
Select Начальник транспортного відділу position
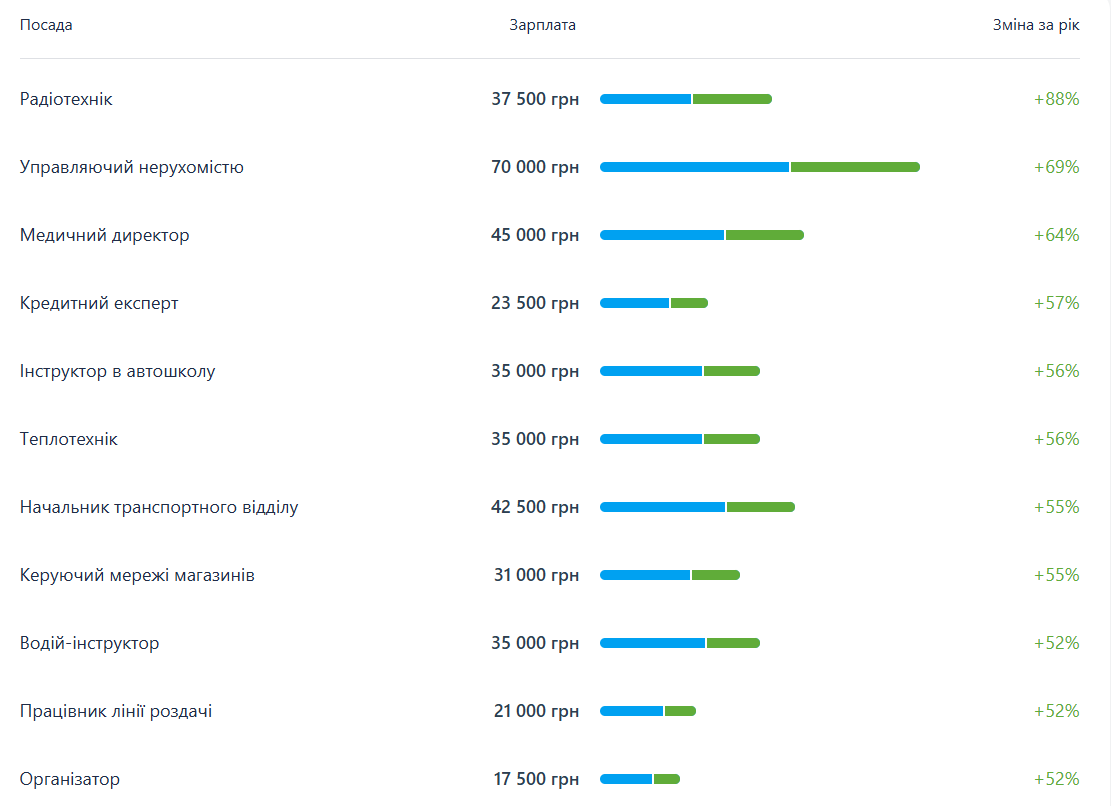159,507
